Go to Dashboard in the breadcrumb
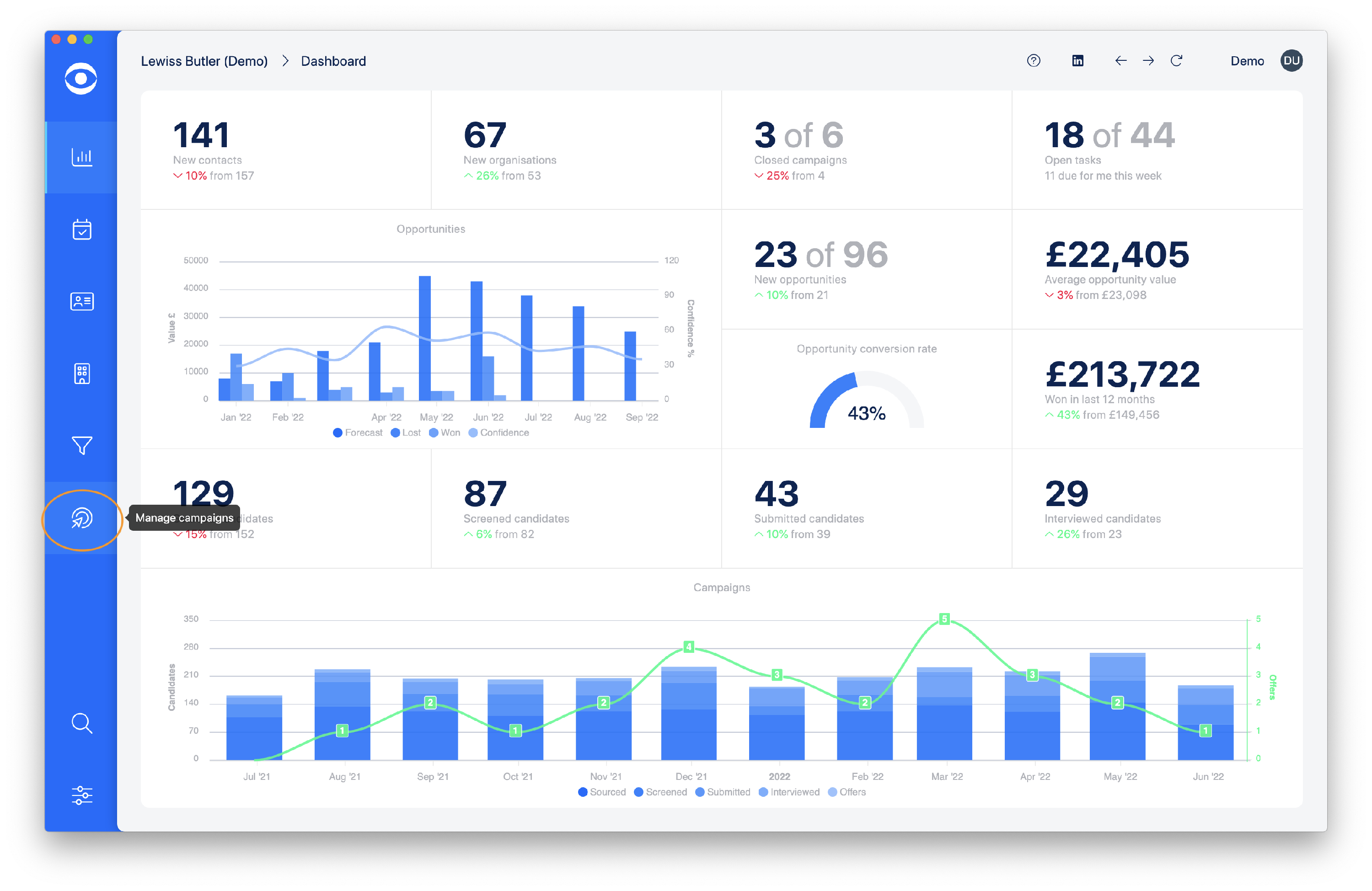1372x891 pixels. click(333, 60)
